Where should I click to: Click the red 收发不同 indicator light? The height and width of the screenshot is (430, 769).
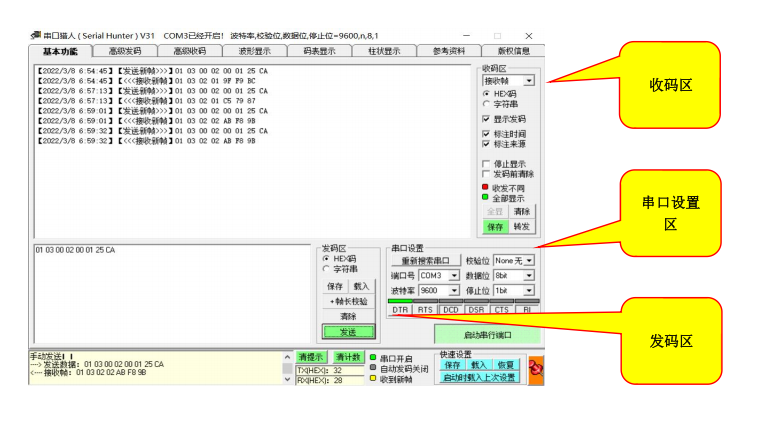coord(485,187)
